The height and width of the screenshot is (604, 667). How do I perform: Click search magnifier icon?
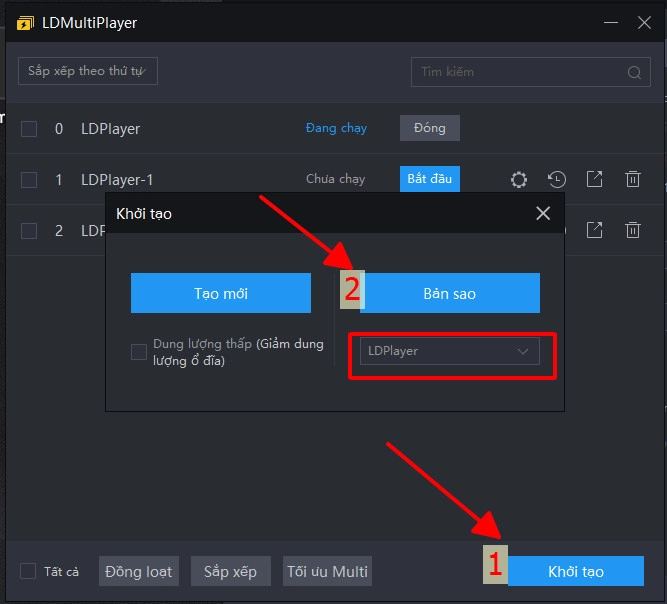click(x=633, y=72)
